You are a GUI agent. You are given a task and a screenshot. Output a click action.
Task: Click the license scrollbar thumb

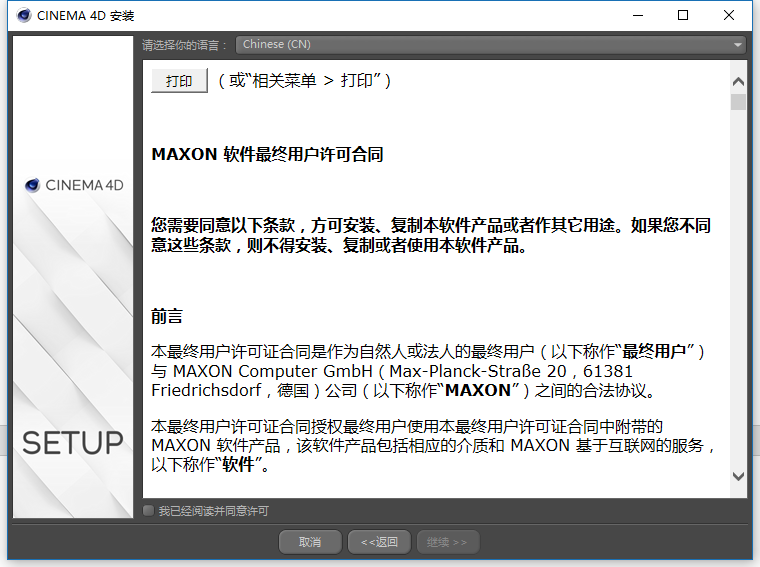(x=738, y=102)
